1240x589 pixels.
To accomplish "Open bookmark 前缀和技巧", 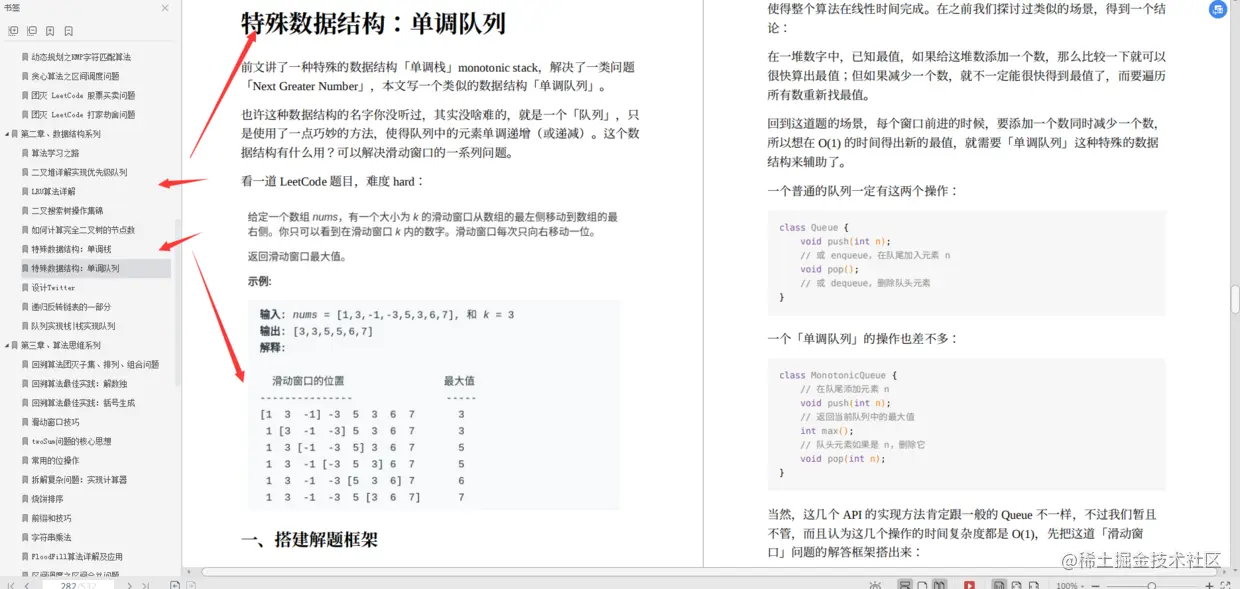I will (x=51, y=518).
